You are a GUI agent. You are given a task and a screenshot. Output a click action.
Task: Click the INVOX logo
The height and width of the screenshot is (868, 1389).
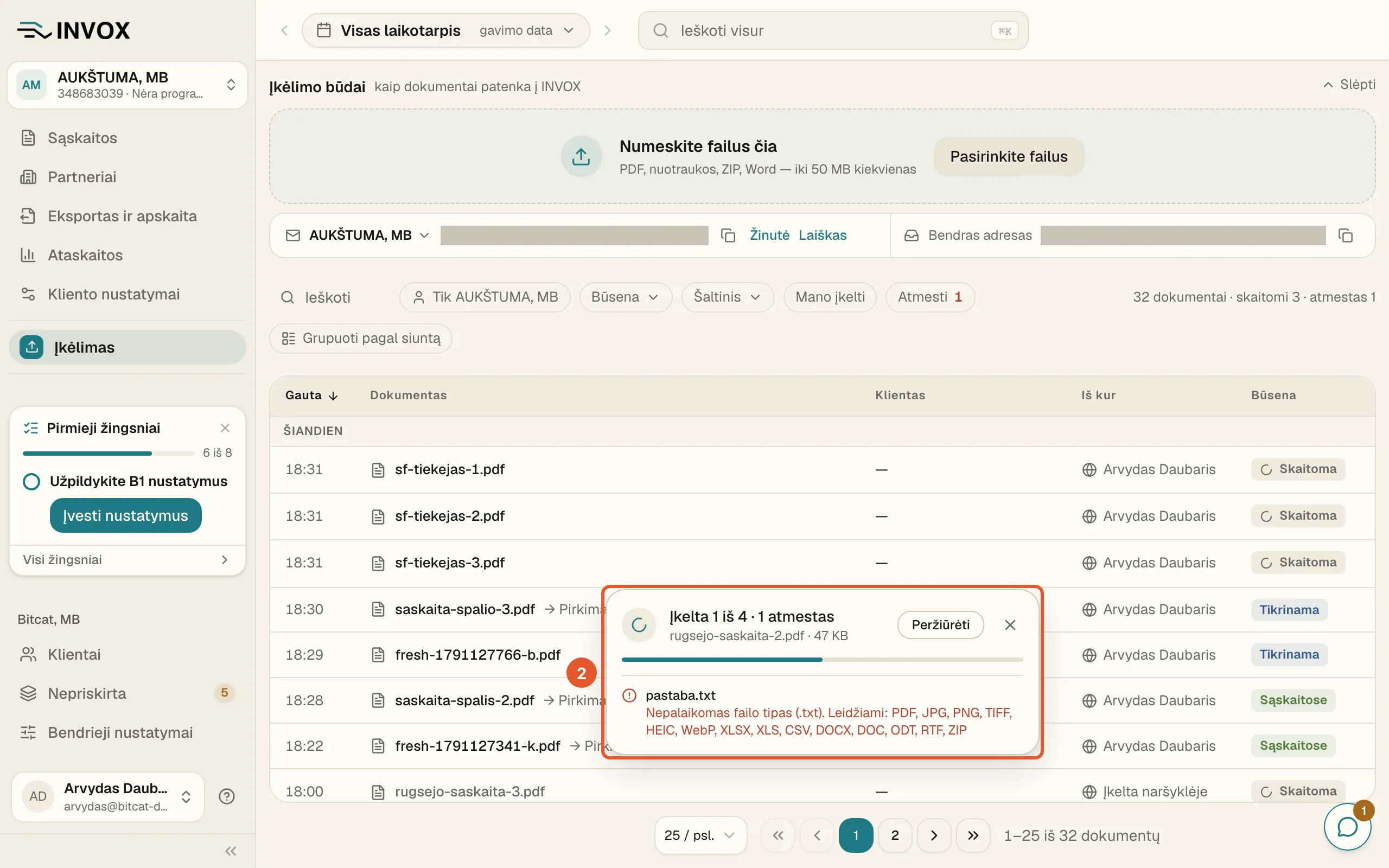[x=73, y=30]
